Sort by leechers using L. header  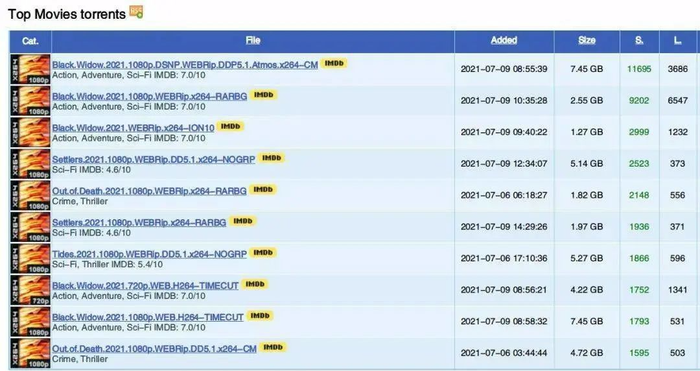678,41
